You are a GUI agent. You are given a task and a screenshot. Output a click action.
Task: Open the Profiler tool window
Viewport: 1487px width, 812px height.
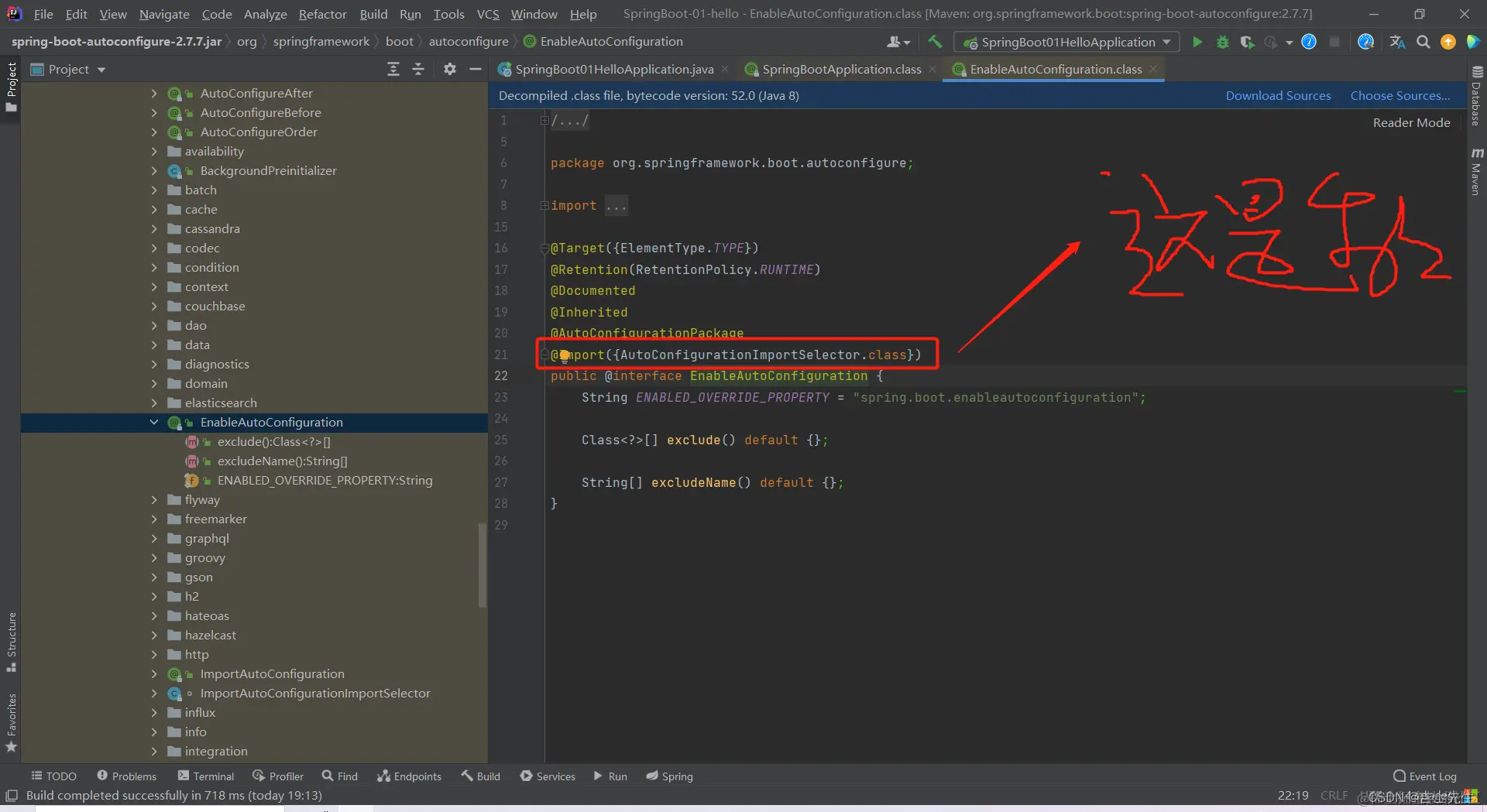coord(278,776)
